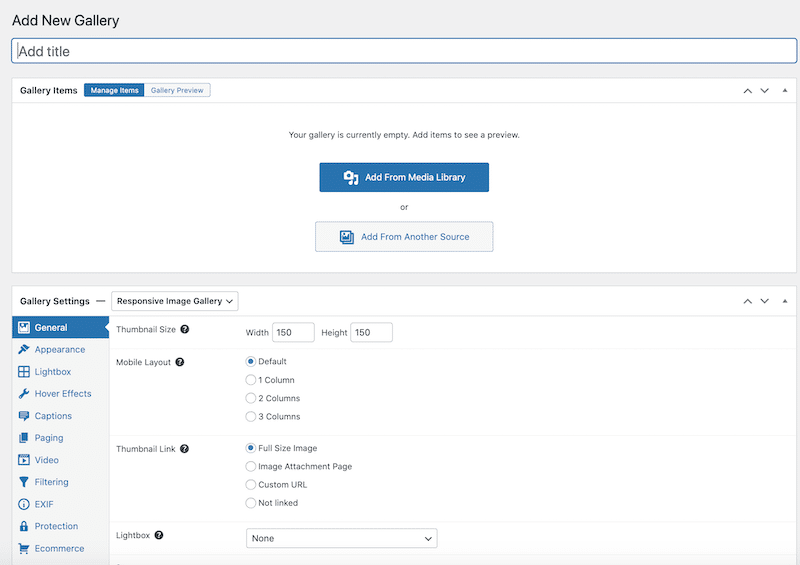The height and width of the screenshot is (565, 800).
Task: Click thumbnail Width input field
Action: click(x=293, y=332)
